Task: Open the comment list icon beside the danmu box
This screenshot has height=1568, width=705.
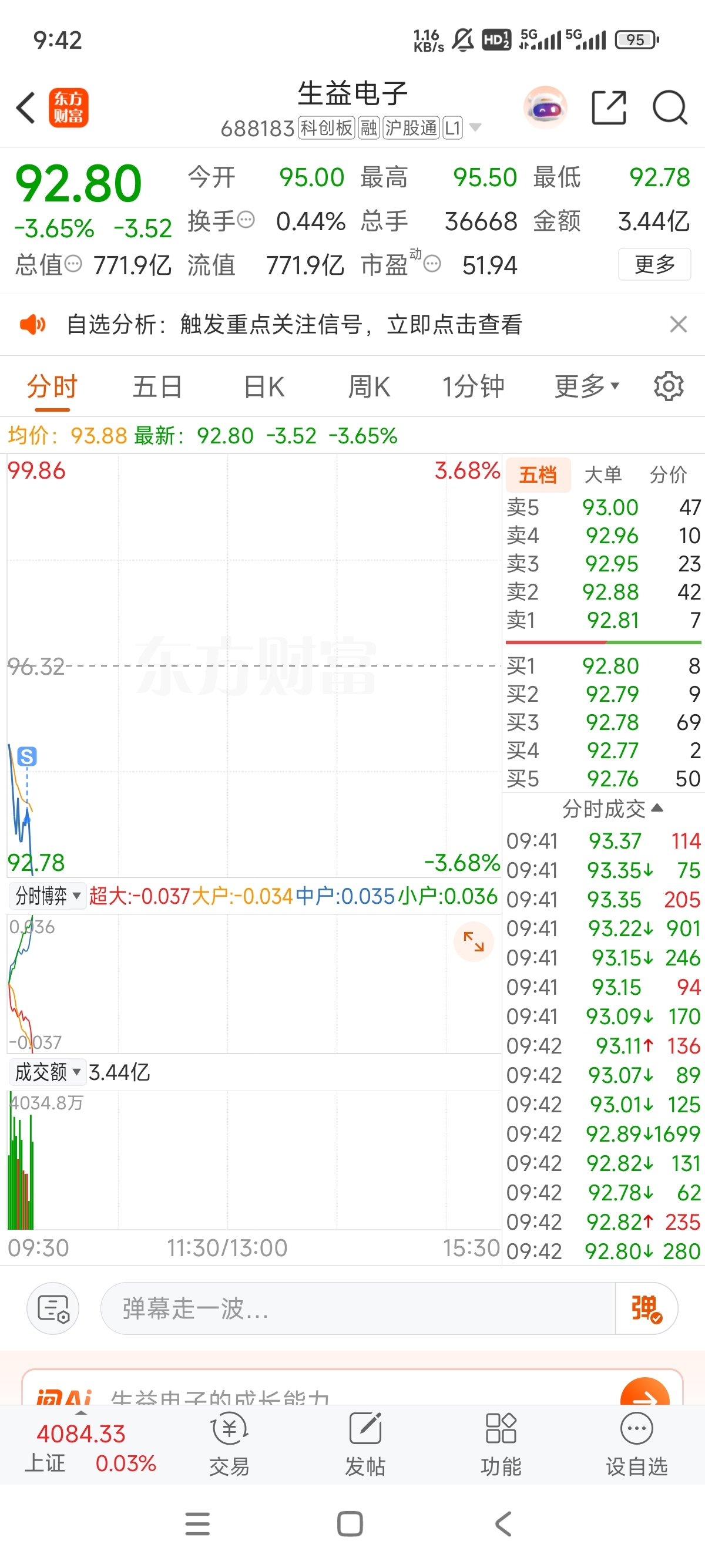Action: coord(53,1308)
